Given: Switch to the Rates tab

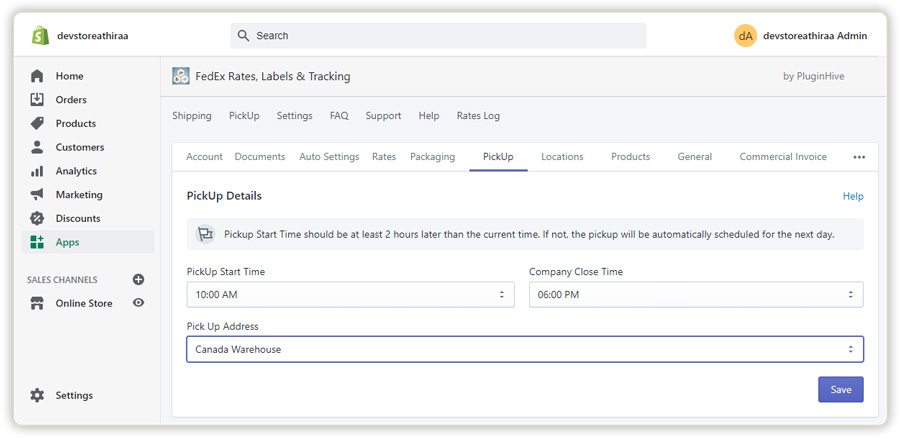Looking at the screenshot, I should coord(384,157).
